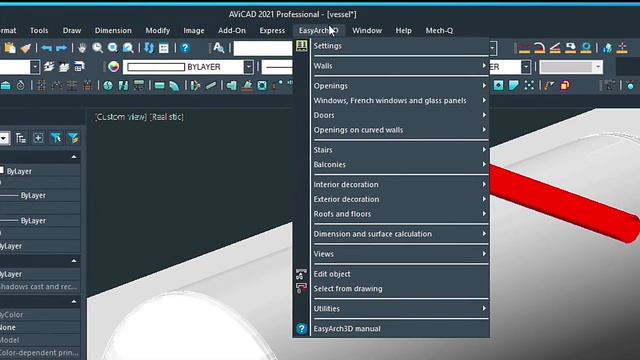This screenshot has height=360, width=640.
Task: Open the Find text 'A' magnifier icon
Action: (x=218, y=48)
